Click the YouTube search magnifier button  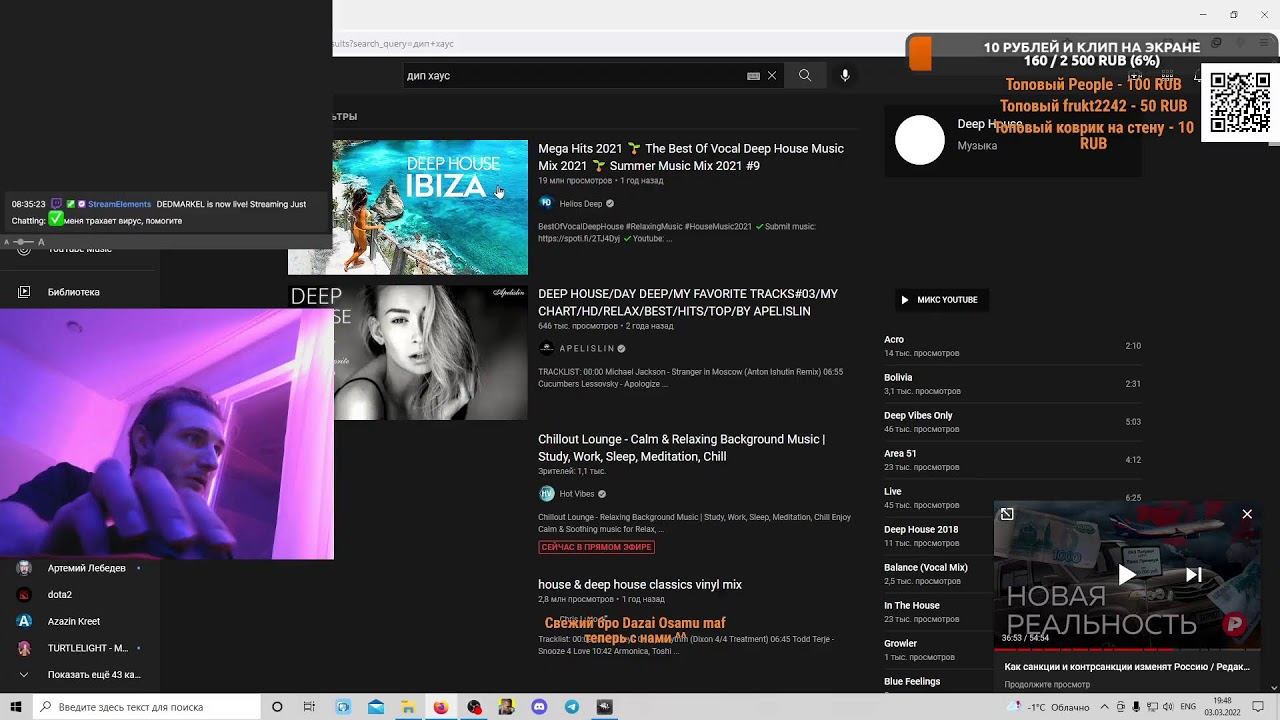click(805, 75)
